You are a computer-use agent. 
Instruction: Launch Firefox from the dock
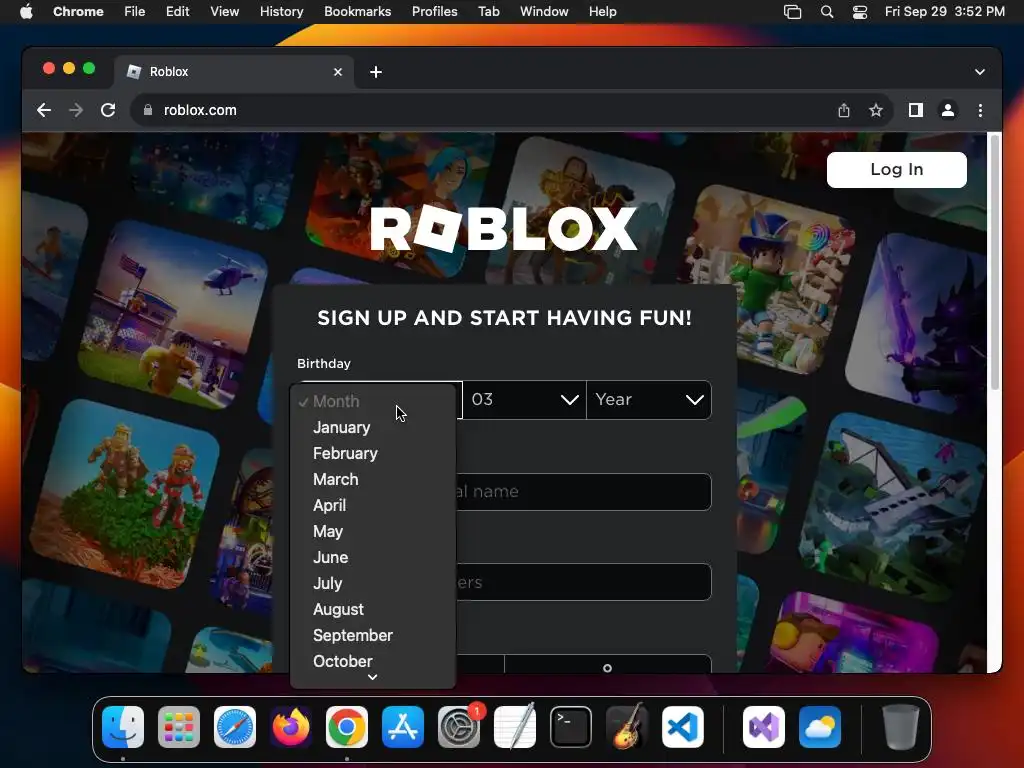pyautogui.click(x=291, y=727)
